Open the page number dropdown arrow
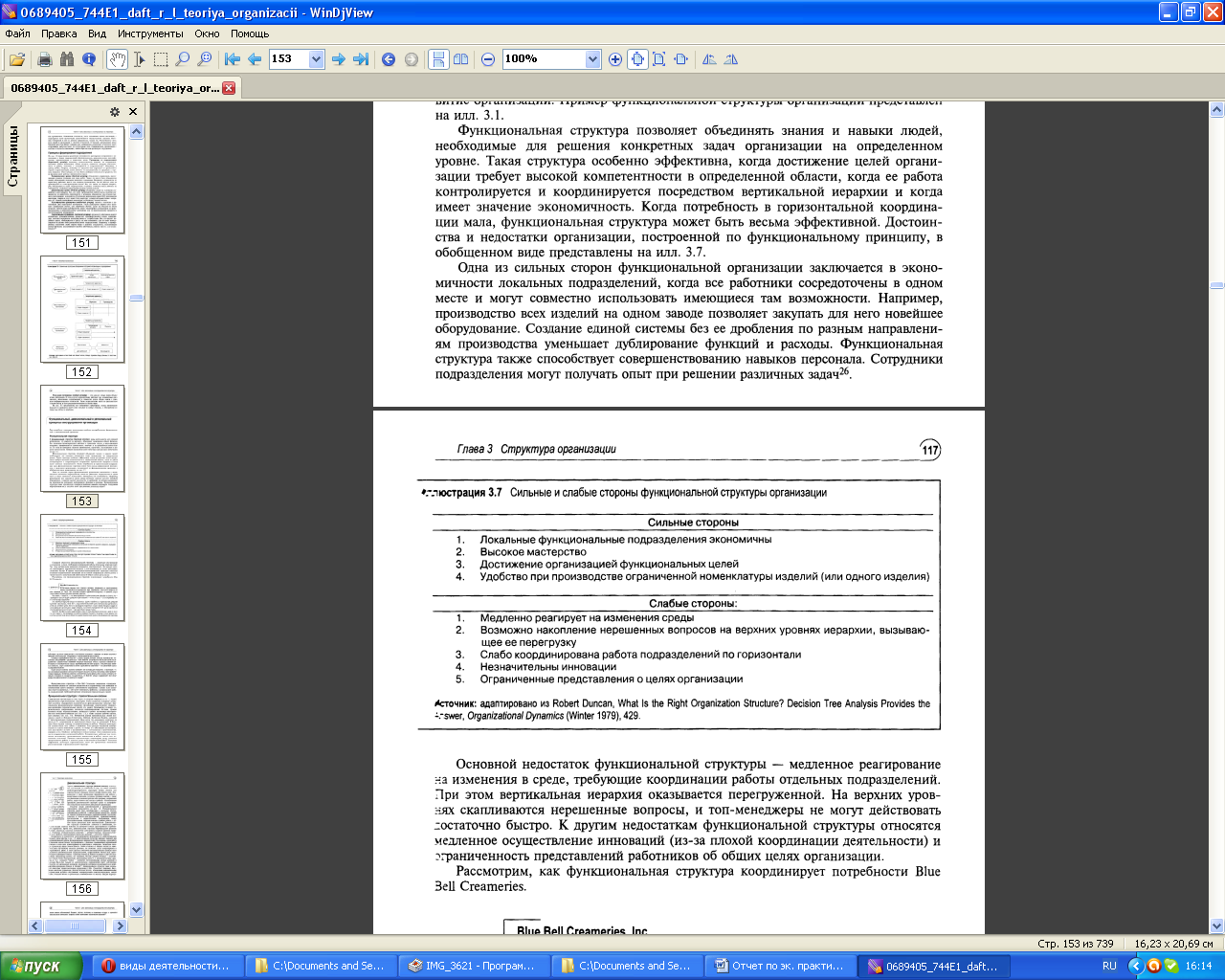The width and height of the screenshot is (1225, 980). 317,59
